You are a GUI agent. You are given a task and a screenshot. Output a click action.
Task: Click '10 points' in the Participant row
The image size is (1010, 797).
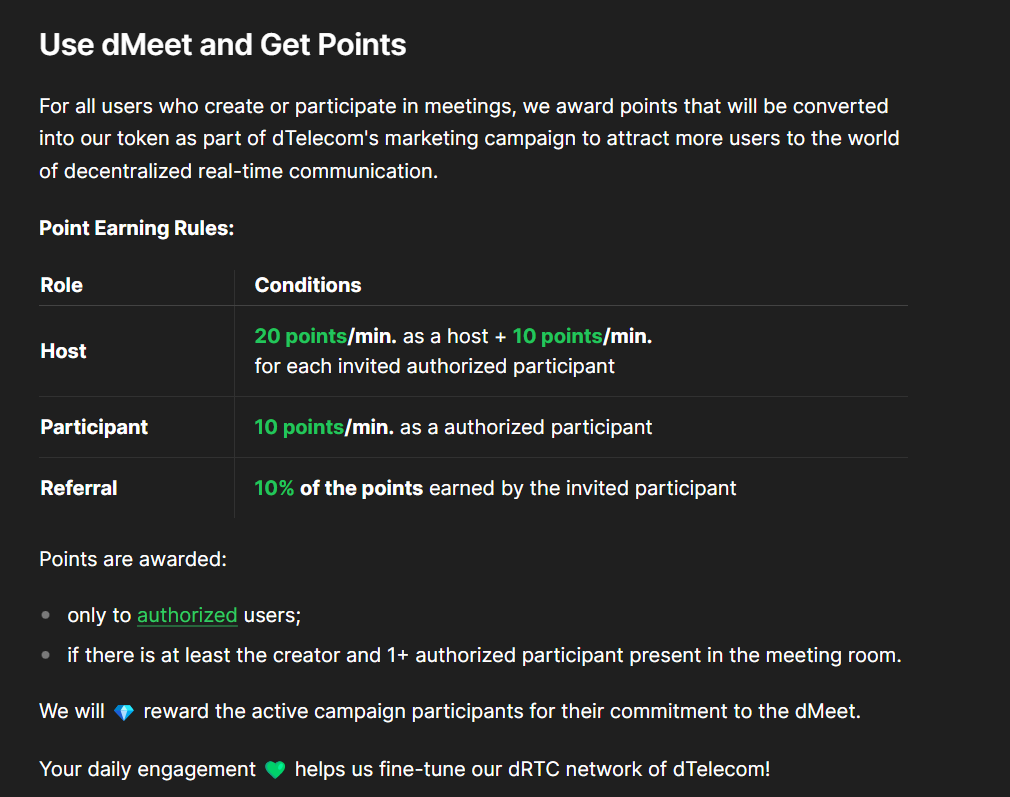[300, 427]
